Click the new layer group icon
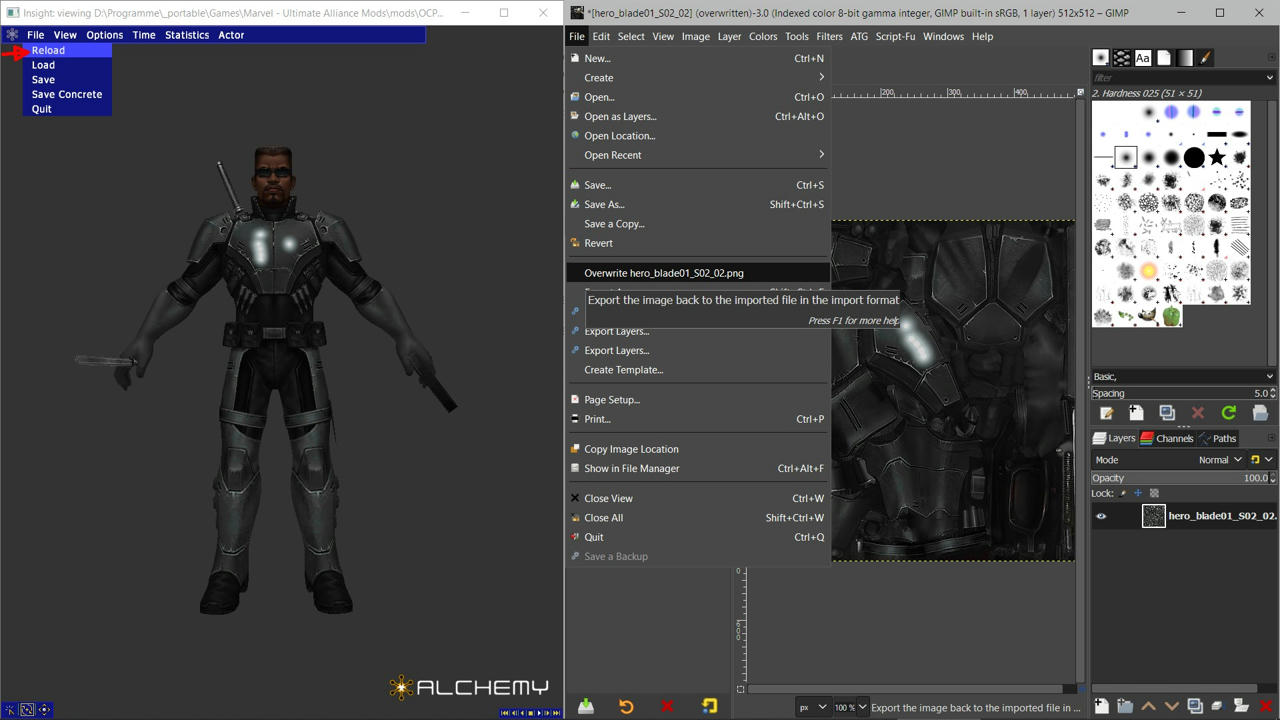1280x720 pixels. click(1125, 707)
